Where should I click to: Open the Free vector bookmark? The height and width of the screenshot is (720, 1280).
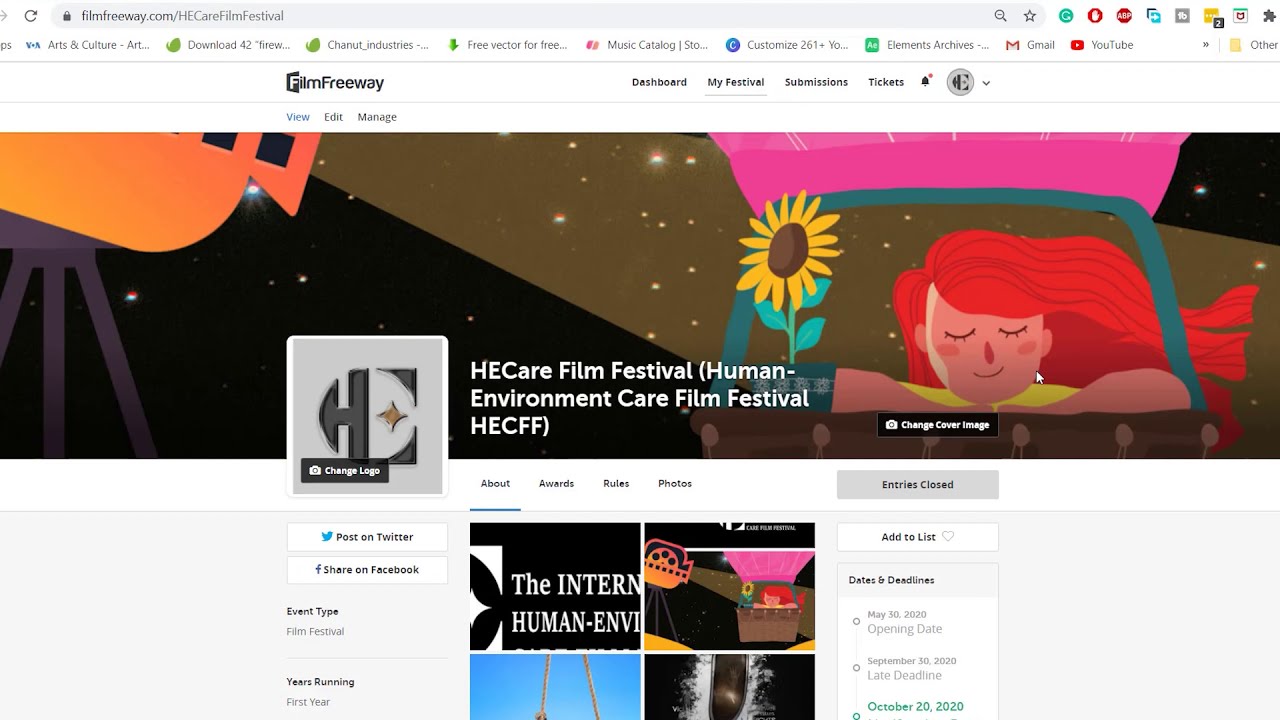507,45
